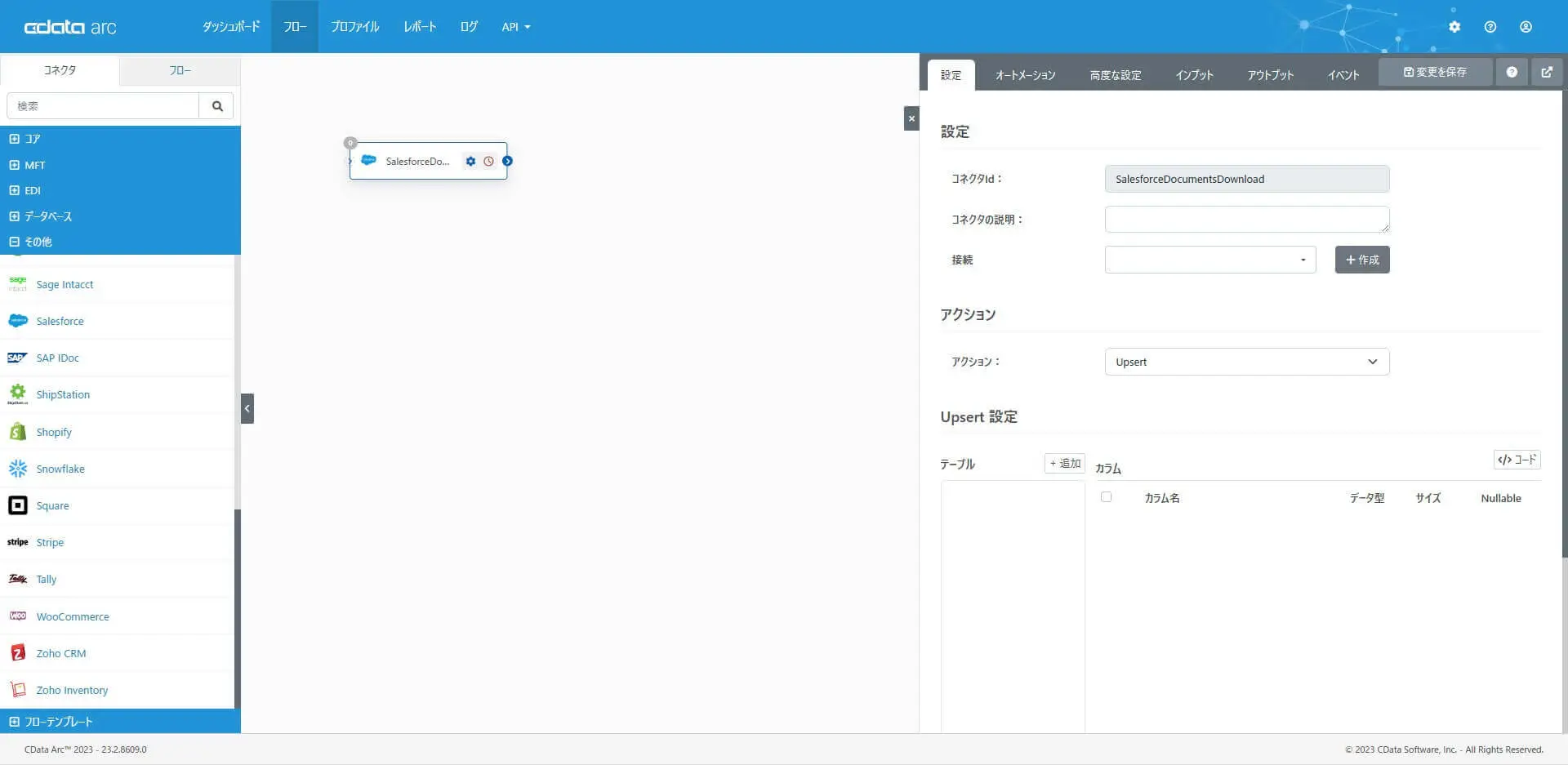
Task: Open the レポート page
Action: click(420, 27)
